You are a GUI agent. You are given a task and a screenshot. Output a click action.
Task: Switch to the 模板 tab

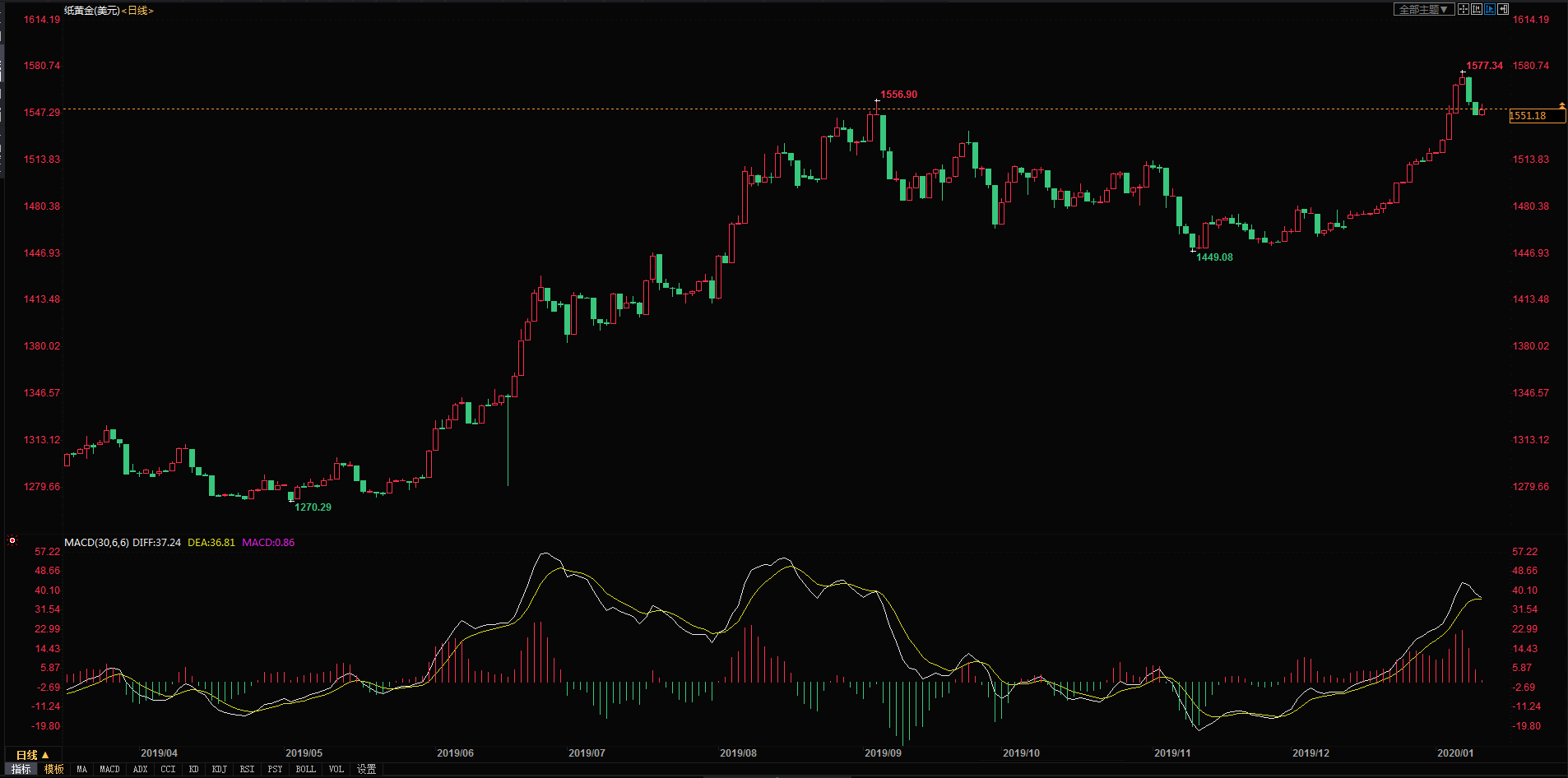[x=54, y=769]
